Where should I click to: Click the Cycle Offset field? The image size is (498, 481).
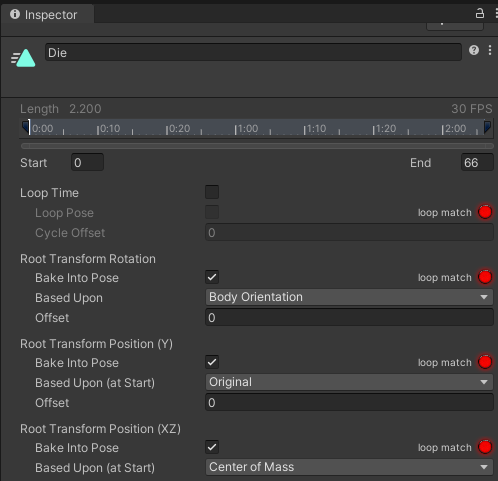pos(349,233)
